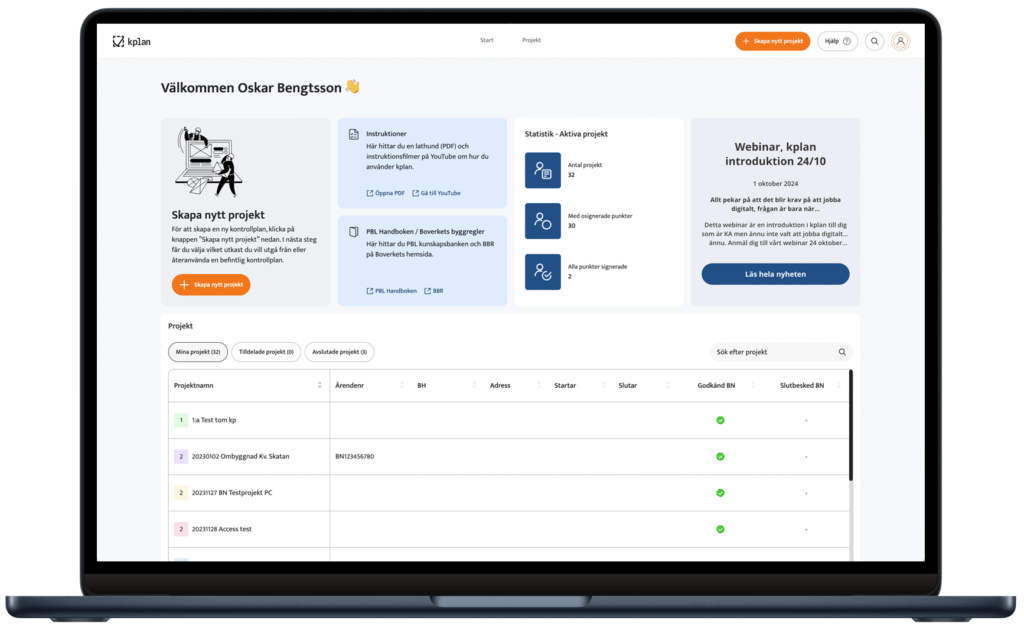Sort by Projektnamn column sort arrows
Image resolution: width=1024 pixels, height=630 pixels.
(x=320, y=385)
